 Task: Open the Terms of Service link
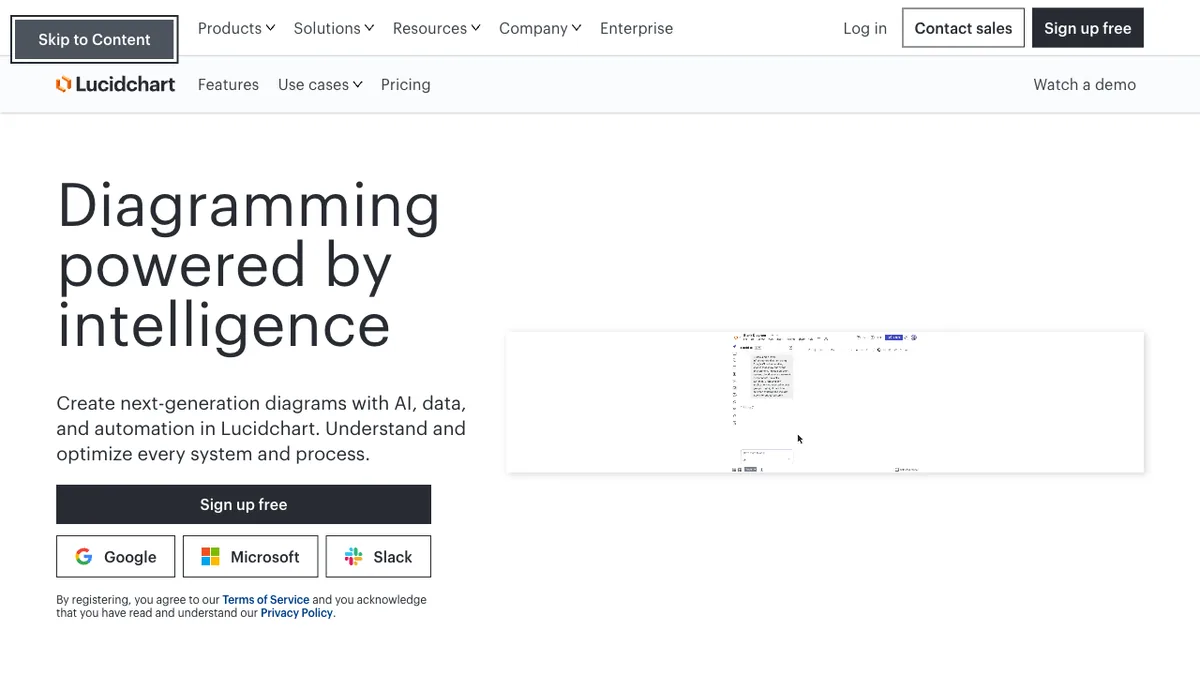pyautogui.click(x=265, y=600)
